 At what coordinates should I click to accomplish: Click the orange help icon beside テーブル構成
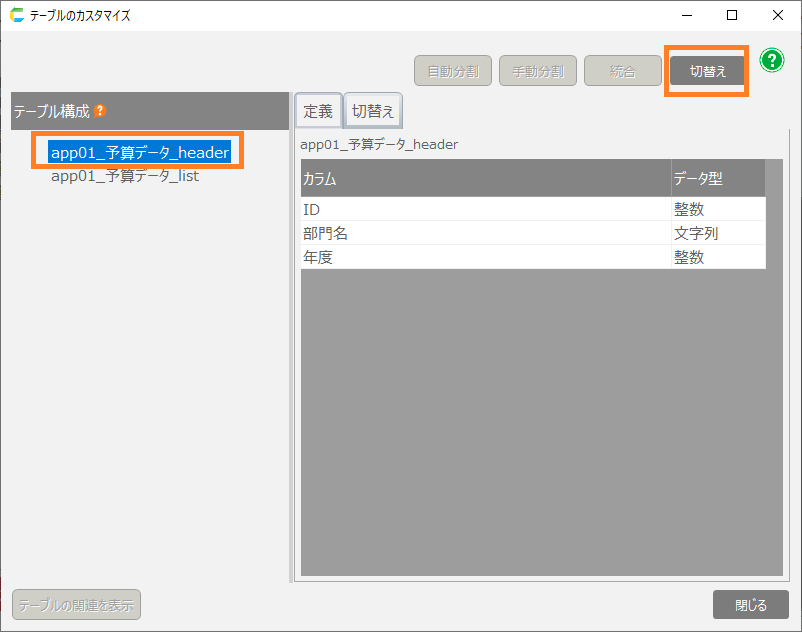click(100, 111)
